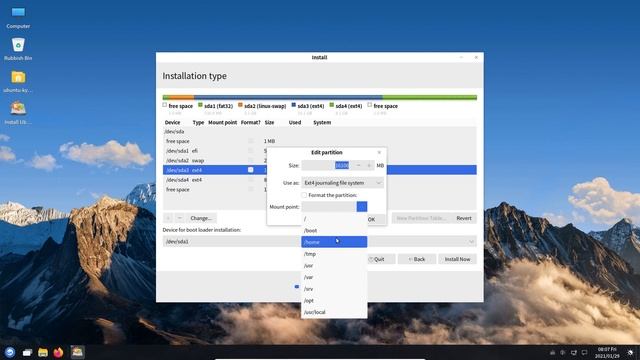Click the Type column header
Image resolution: width=640 pixels, height=360 pixels.
pyautogui.click(x=198, y=122)
